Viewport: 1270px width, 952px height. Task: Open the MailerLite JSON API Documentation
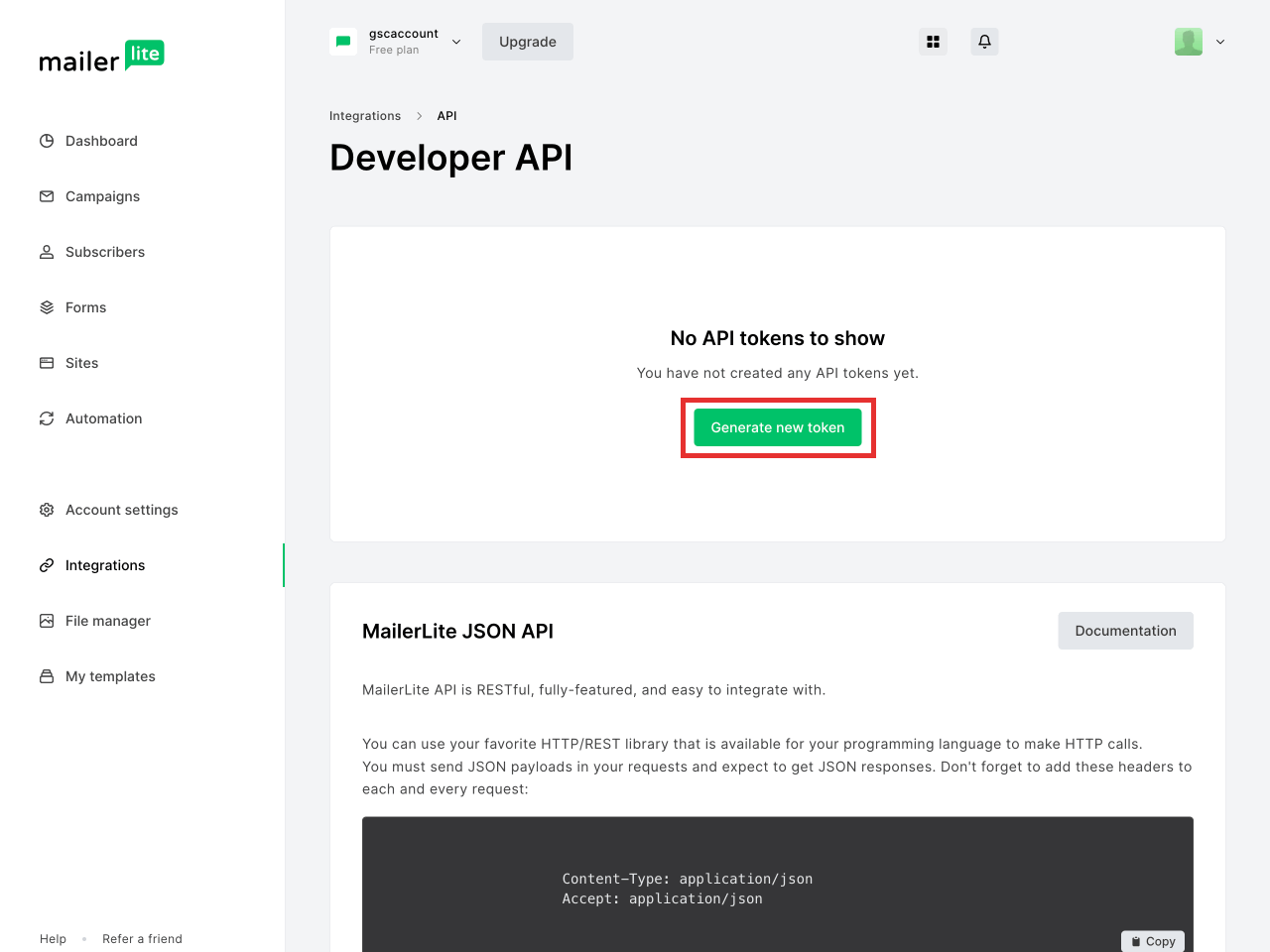click(1125, 631)
